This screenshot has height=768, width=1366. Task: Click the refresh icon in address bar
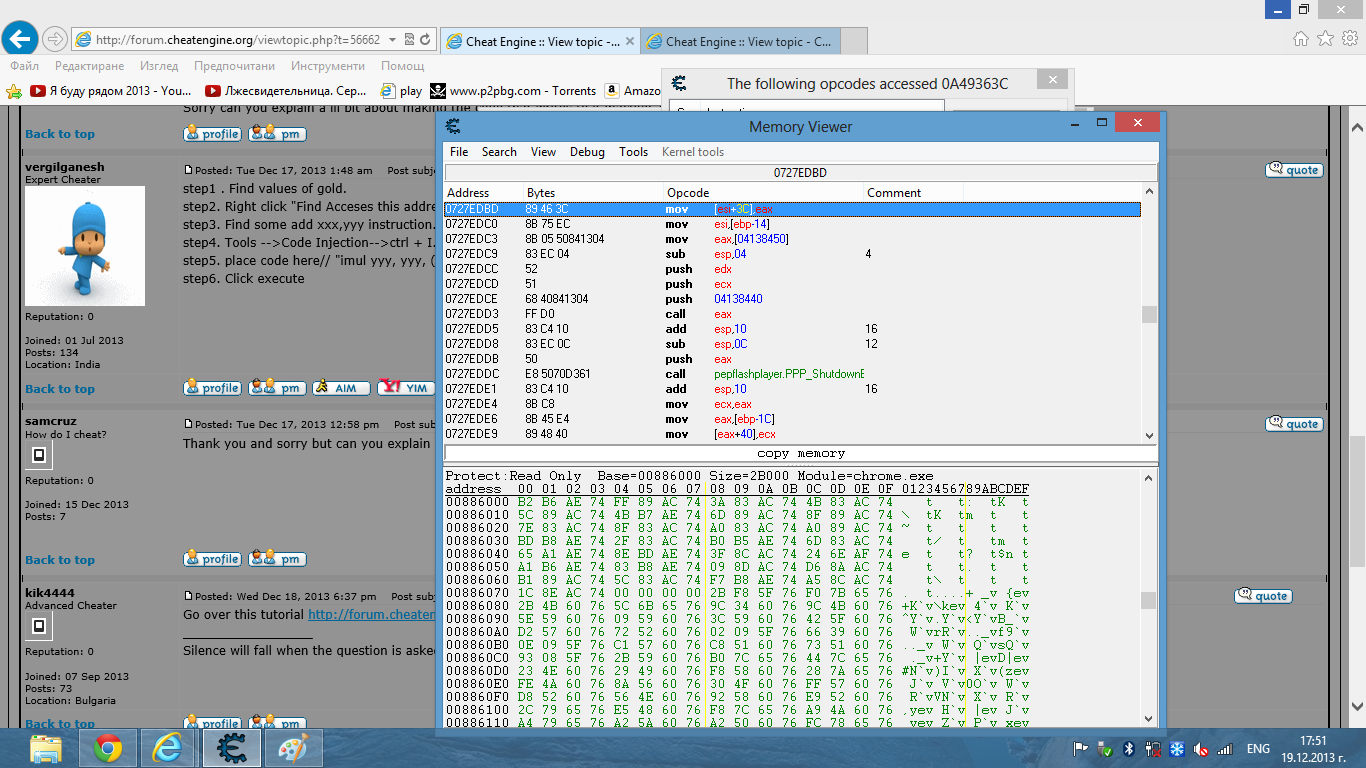[426, 40]
